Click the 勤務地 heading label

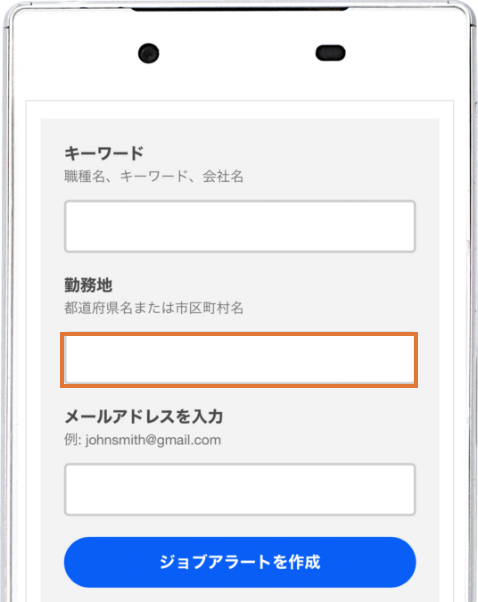tap(88, 285)
